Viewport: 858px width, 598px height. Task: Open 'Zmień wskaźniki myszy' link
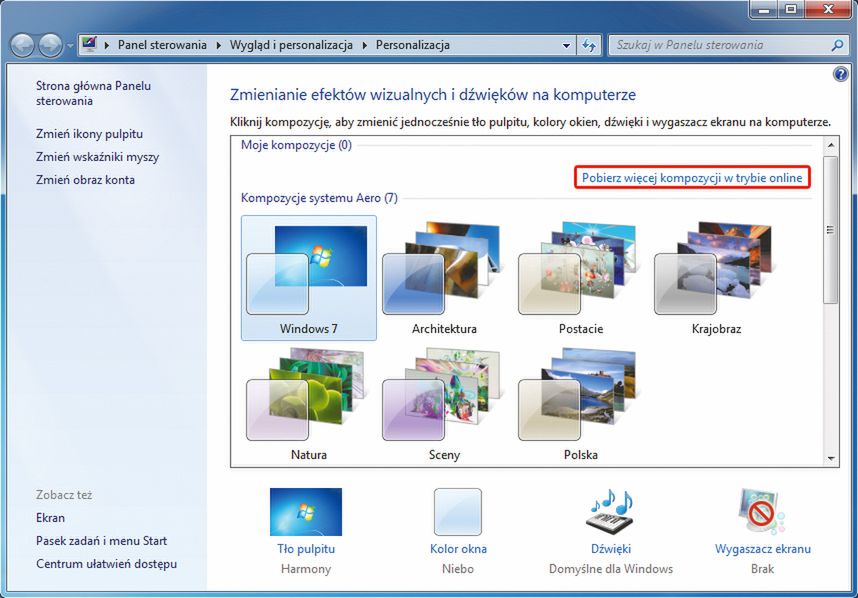coord(97,157)
